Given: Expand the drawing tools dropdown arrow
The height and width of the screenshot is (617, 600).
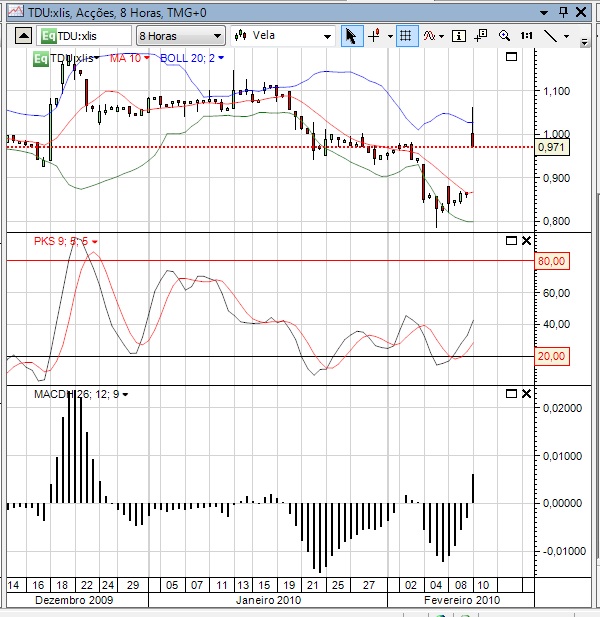Looking at the screenshot, I should (x=566, y=36).
